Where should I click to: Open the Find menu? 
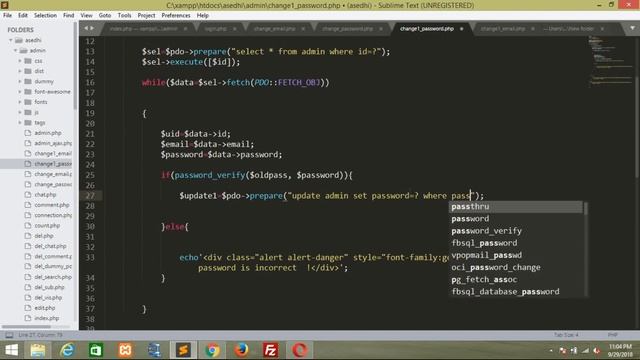(x=68, y=15)
